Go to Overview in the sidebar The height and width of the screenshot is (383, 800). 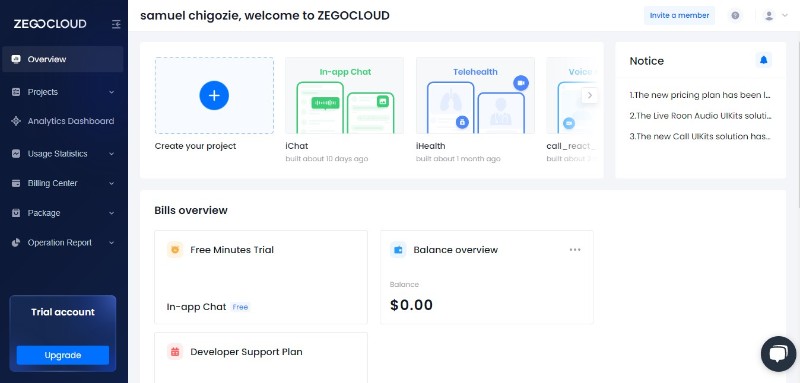[63, 59]
